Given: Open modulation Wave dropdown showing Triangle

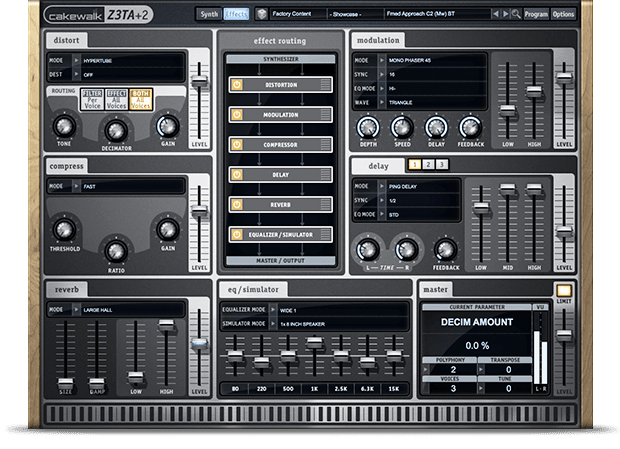Looking at the screenshot, I should 420,102.
